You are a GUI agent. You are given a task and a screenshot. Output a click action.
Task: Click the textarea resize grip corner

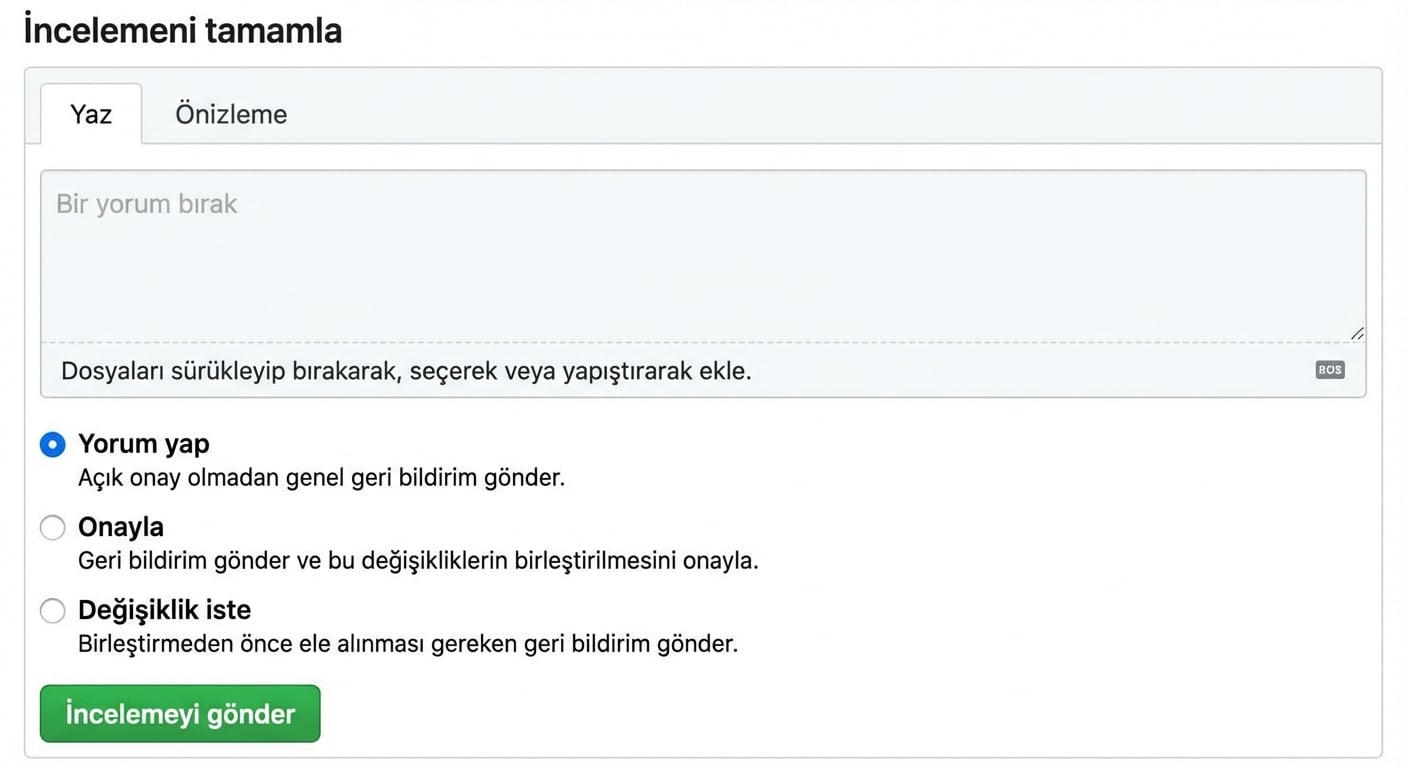[x=1357, y=331]
